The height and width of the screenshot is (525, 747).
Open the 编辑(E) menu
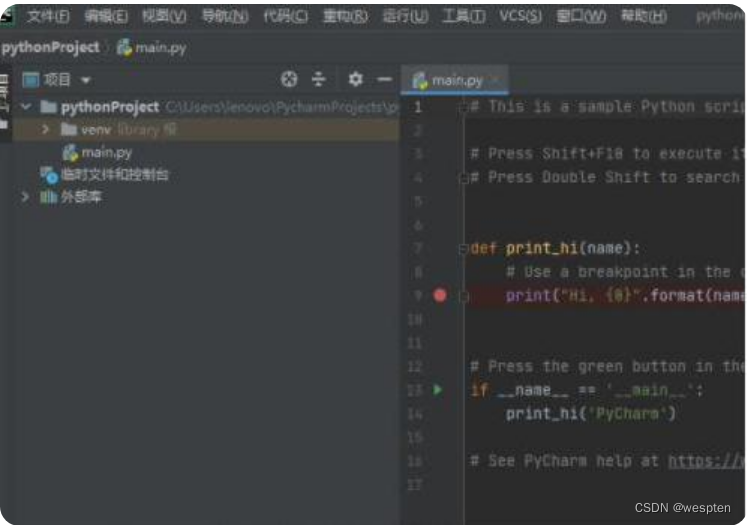pyautogui.click(x=106, y=17)
